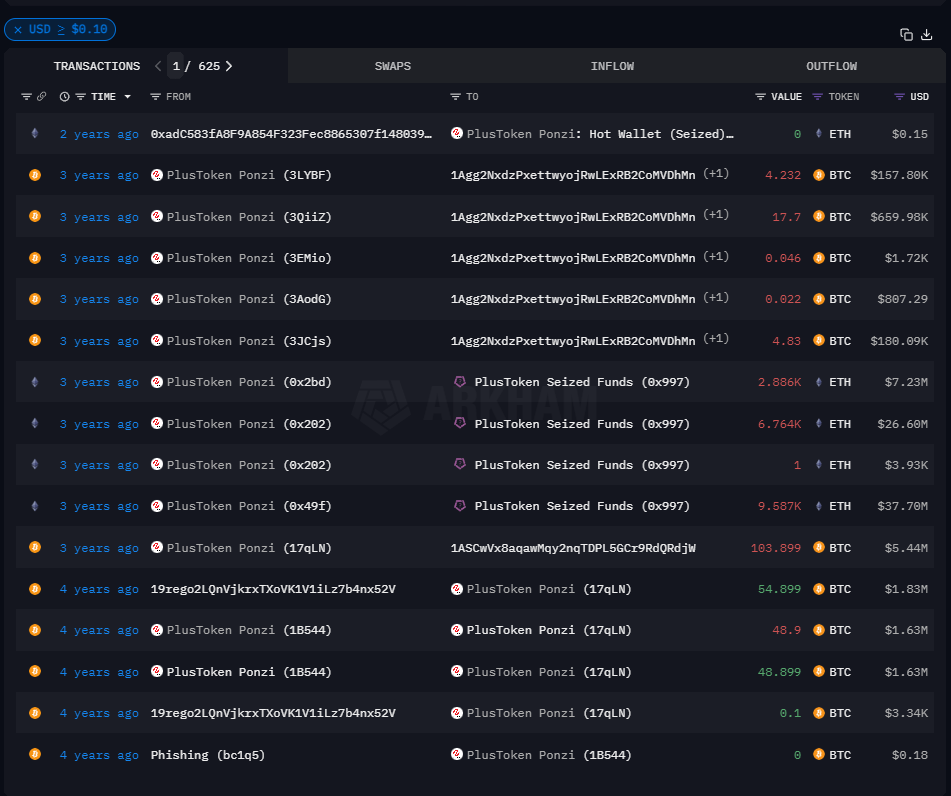Click the ETH chain icon in 0x49f row
The width and height of the screenshot is (951, 796).
point(35,505)
